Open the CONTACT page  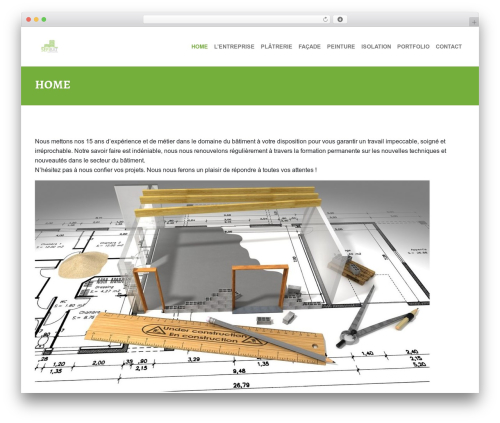click(449, 47)
